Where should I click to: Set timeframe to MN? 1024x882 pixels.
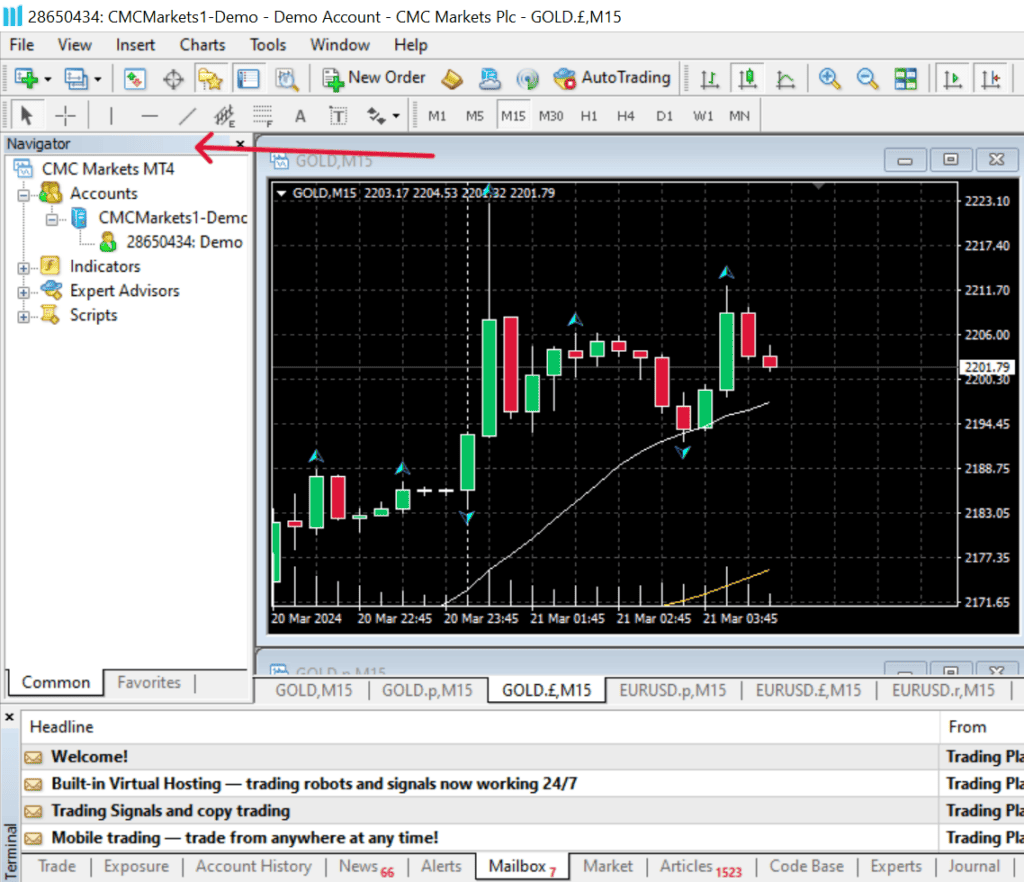pos(739,116)
